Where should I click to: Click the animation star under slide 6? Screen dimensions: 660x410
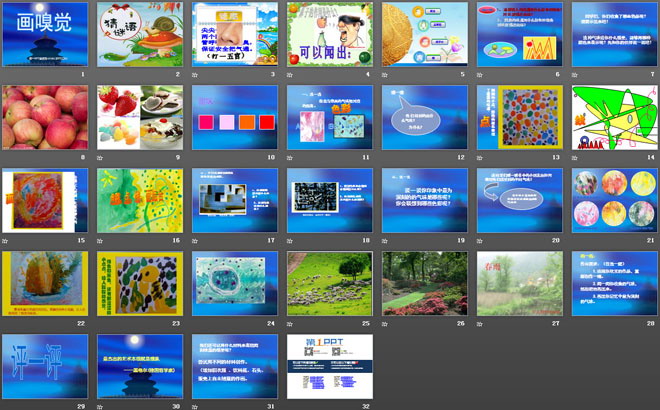479,75
